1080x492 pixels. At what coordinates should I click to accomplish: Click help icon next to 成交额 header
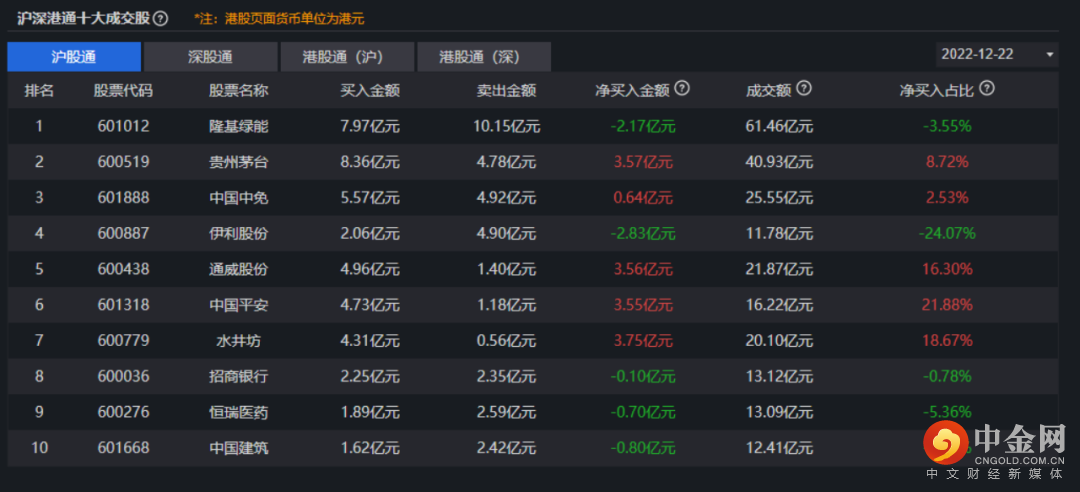[803, 89]
